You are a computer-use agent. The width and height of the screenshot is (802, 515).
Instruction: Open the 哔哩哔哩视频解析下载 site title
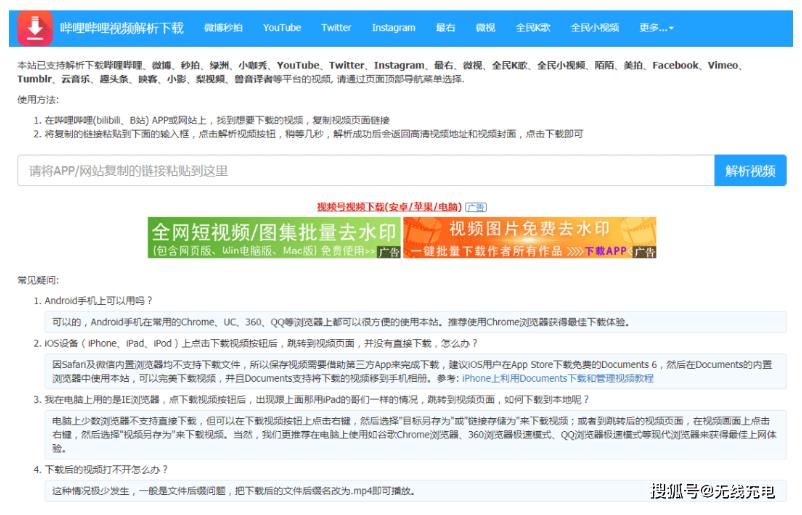pyautogui.click(x=122, y=28)
